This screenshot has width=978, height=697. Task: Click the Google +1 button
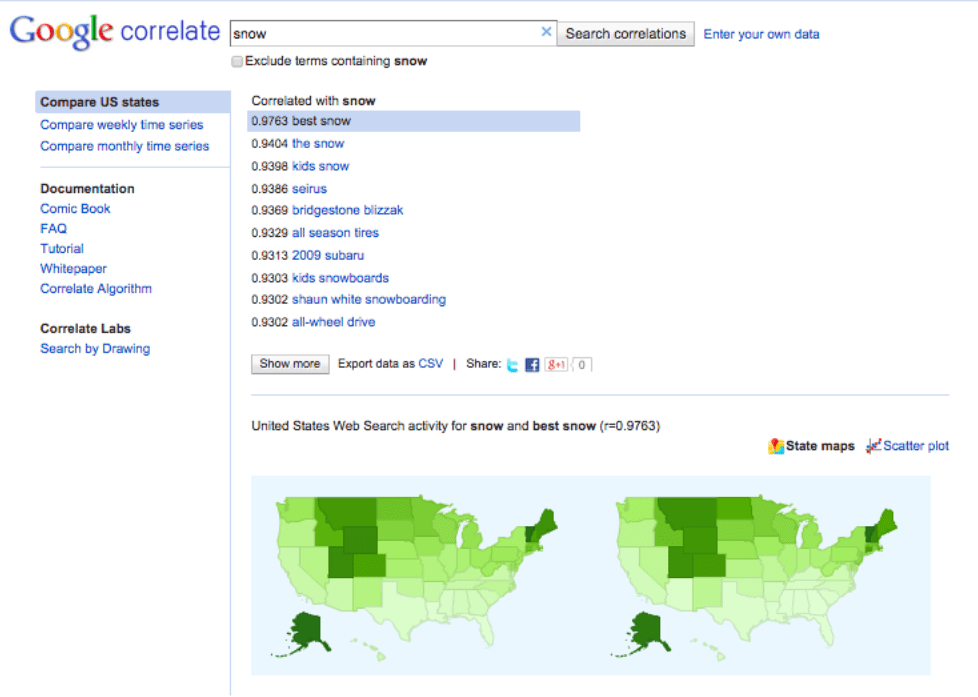point(556,364)
